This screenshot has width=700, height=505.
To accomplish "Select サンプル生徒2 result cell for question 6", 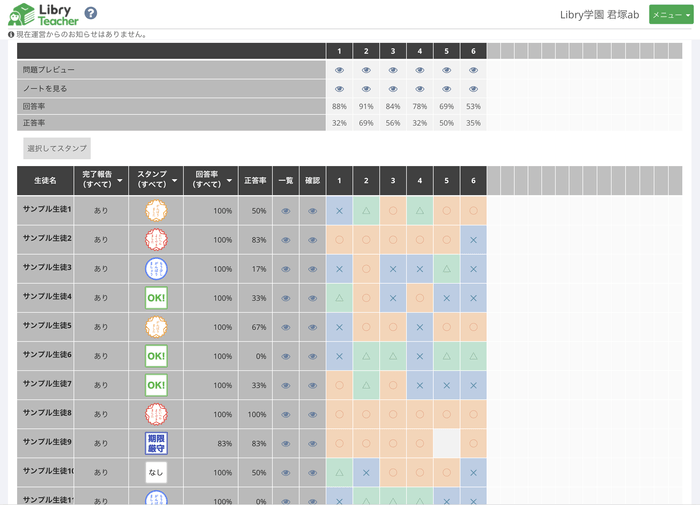I will click(x=473, y=240).
